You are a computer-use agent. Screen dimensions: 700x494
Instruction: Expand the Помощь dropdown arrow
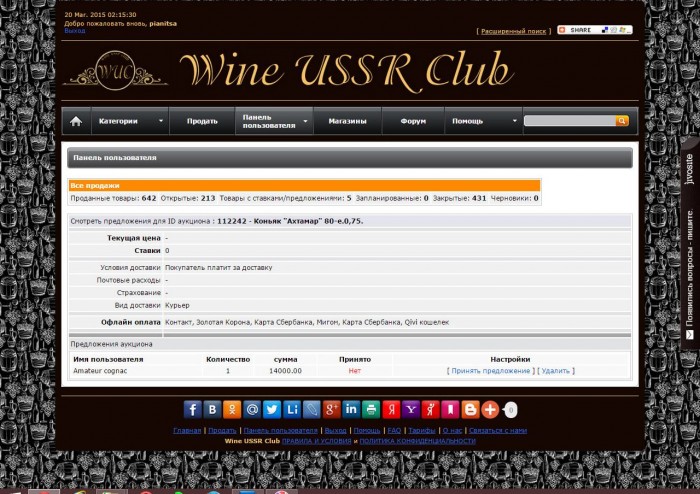click(x=514, y=121)
